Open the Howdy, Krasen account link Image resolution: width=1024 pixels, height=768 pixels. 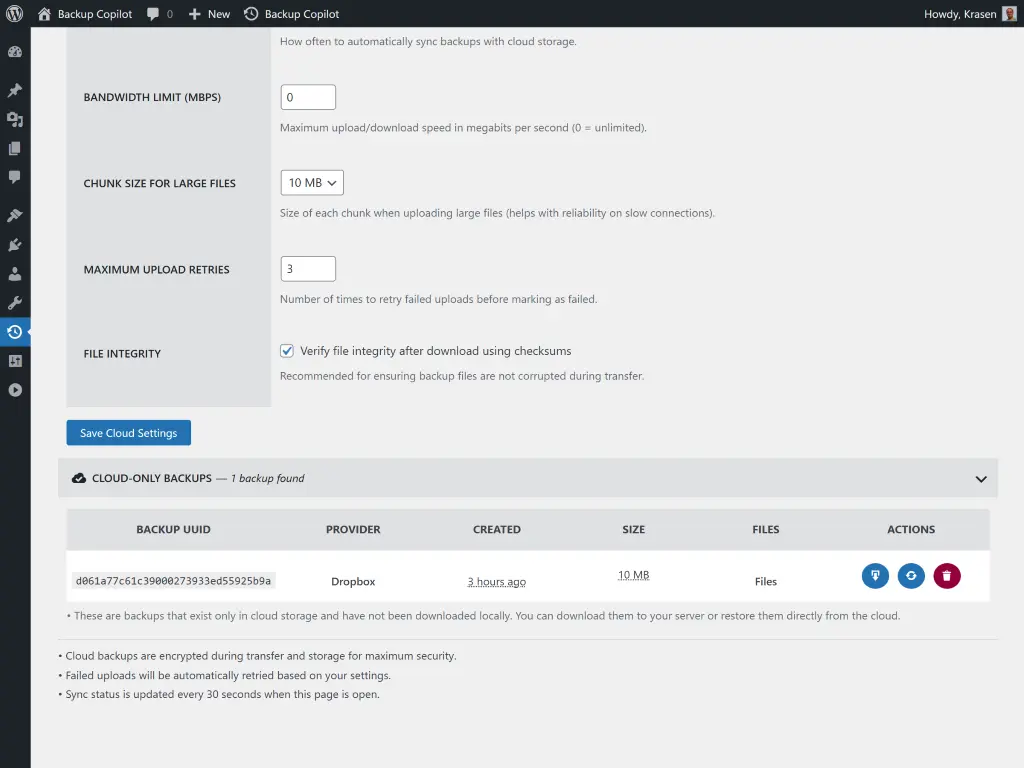962,14
